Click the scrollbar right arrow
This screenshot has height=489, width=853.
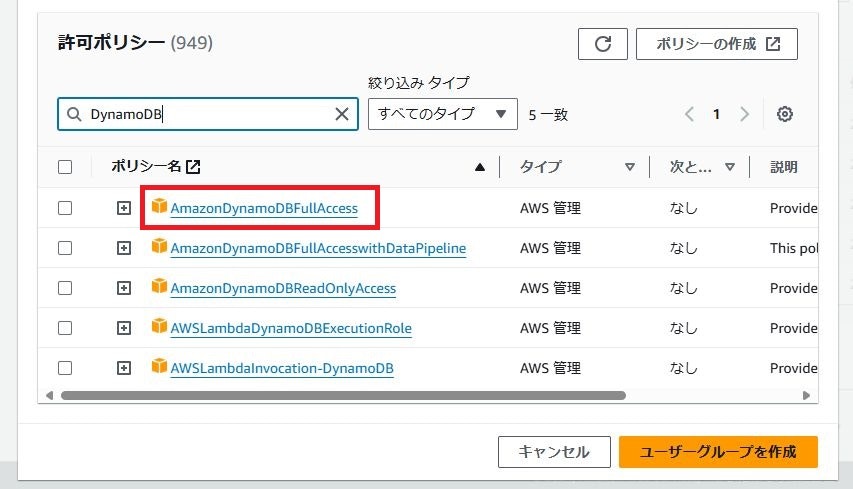click(x=806, y=395)
